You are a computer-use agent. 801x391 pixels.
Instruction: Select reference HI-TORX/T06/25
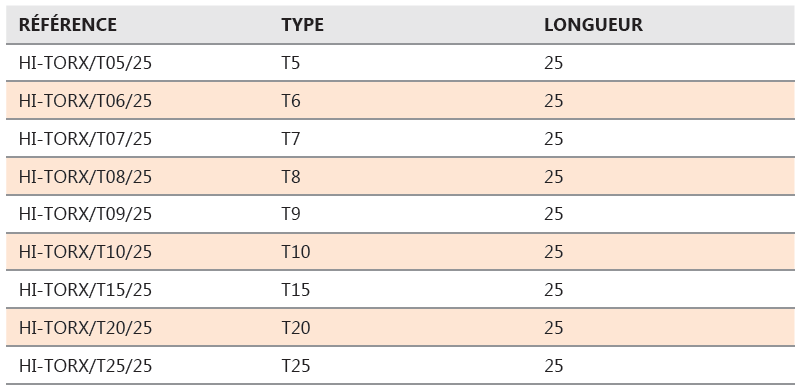pyautogui.click(x=85, y=101)
